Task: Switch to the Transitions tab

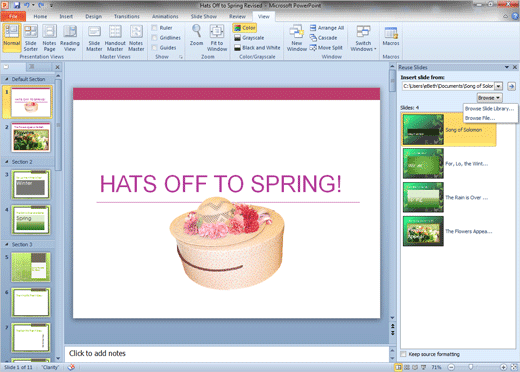Action: [127, 16]
